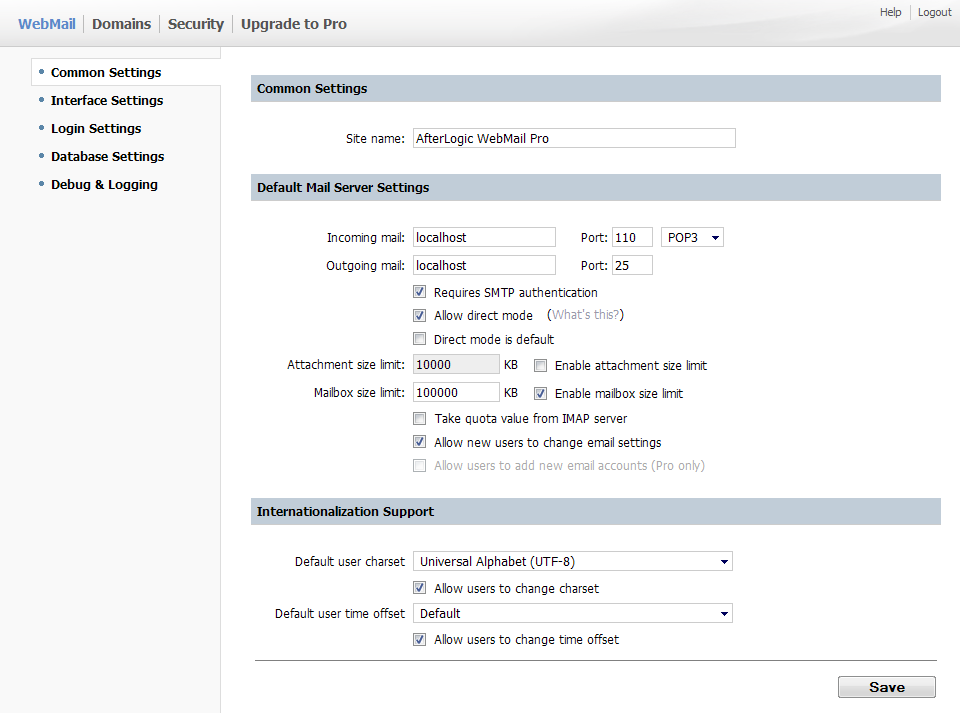Image resolution: width=960 pixels, height=713 pixels.
Task: Enable Direct mode is default
Action: coord(420,340)
